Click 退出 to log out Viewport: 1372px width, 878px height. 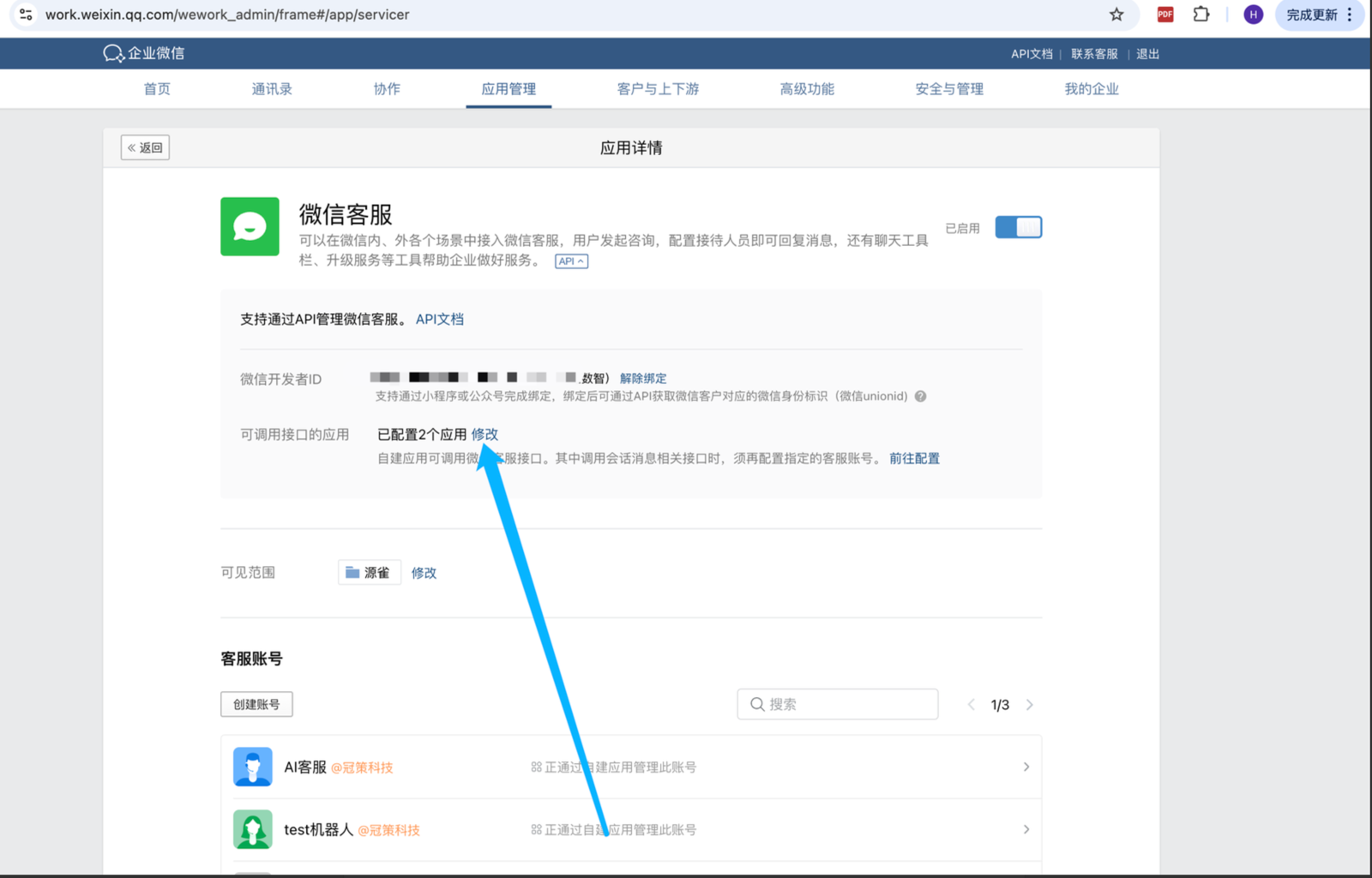[x=1147, y=53]
